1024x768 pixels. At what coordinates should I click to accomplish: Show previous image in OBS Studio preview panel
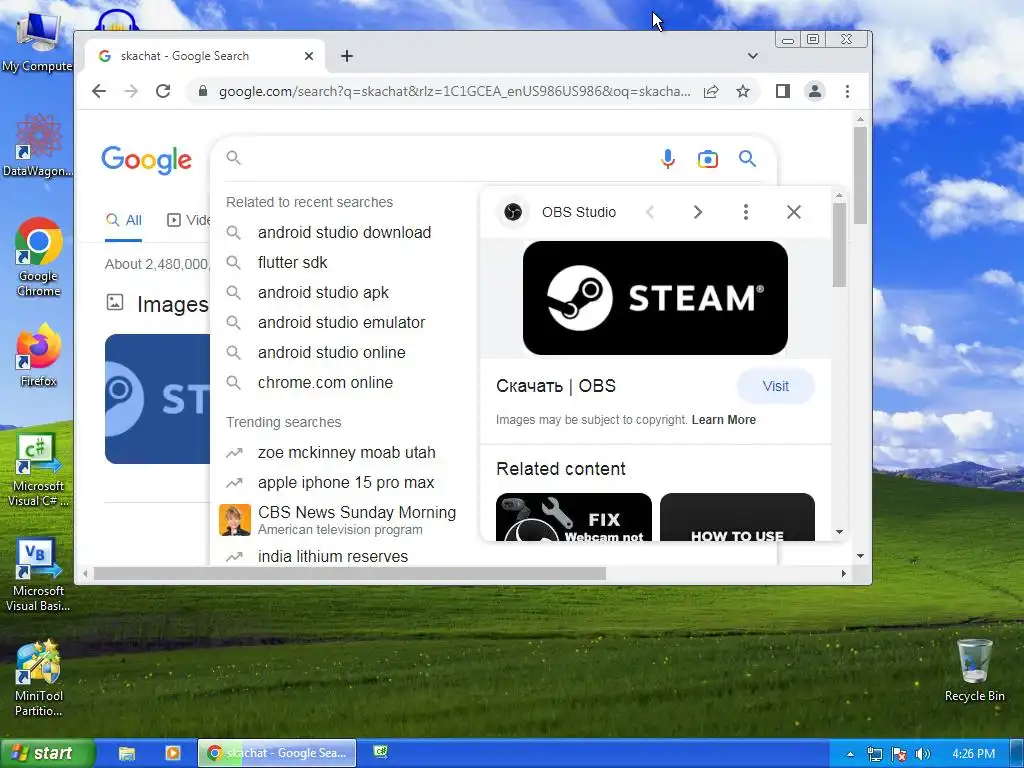click(650, 212)
